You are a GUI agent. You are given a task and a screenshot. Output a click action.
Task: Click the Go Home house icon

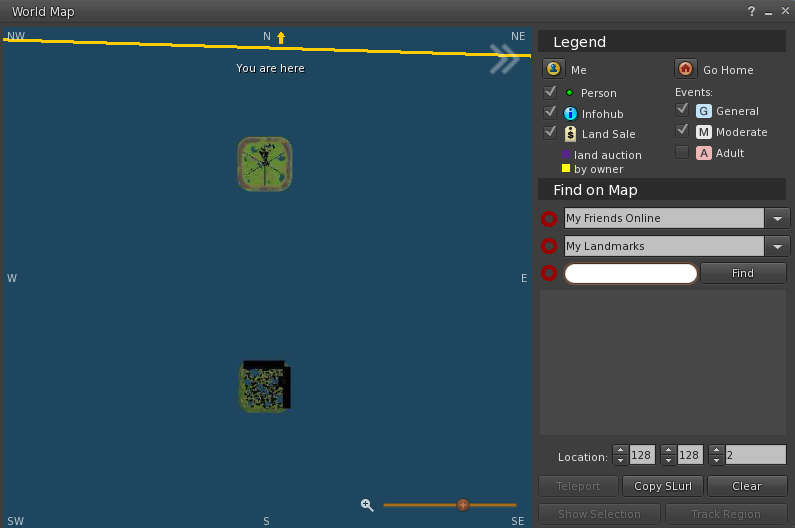685,68
